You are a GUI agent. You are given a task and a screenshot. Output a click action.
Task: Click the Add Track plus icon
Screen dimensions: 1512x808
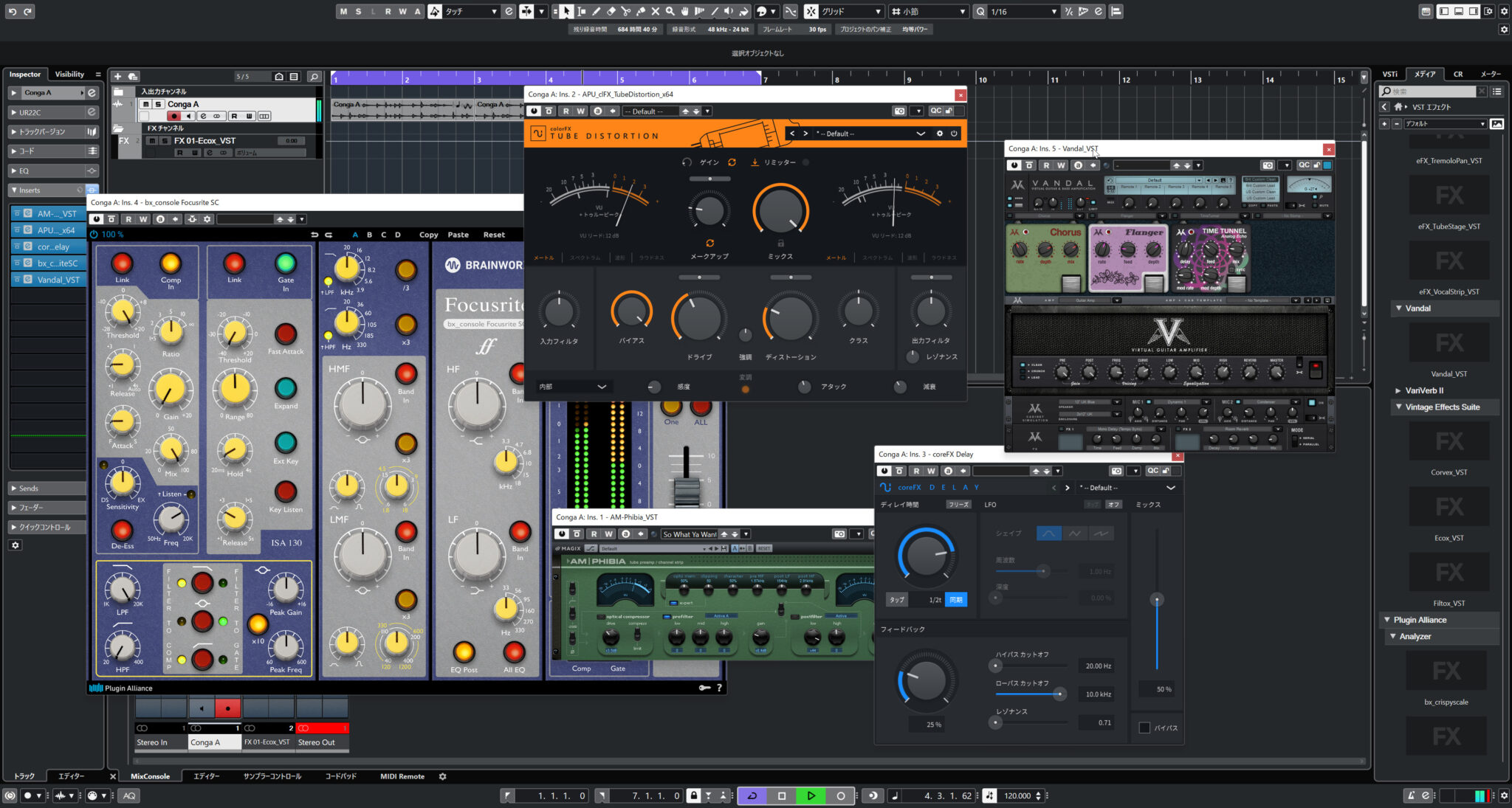117,76
